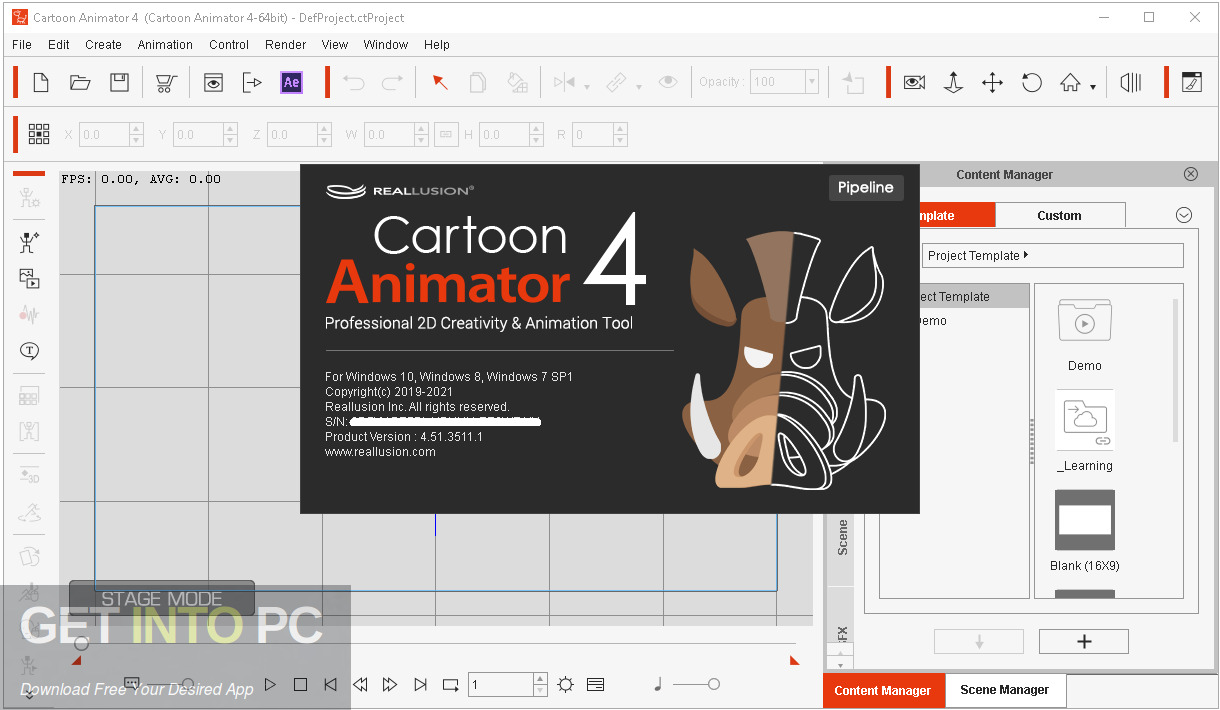Click the Play button
Screen dimensions: 1220x710
(270, 684)
